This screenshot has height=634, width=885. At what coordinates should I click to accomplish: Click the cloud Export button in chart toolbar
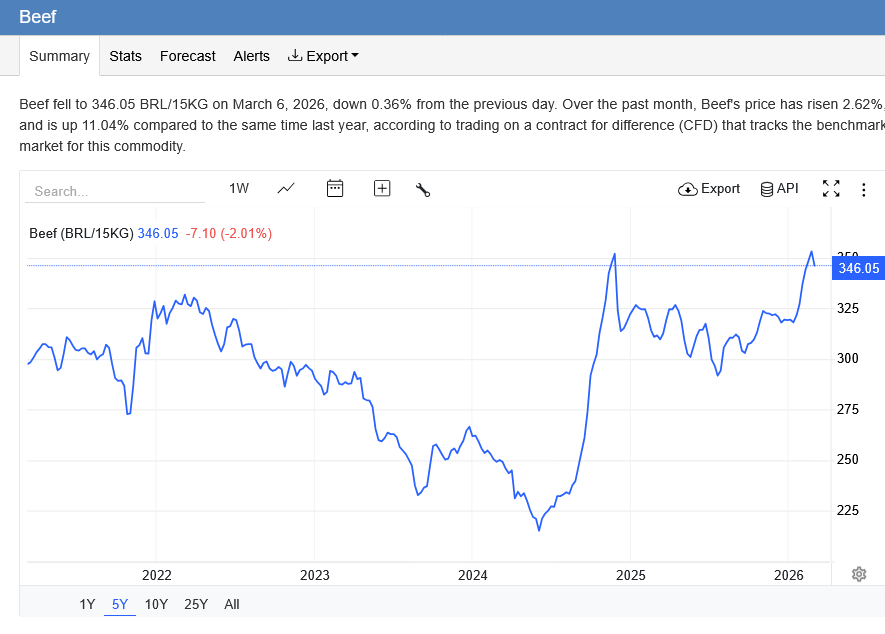[709, 189]
